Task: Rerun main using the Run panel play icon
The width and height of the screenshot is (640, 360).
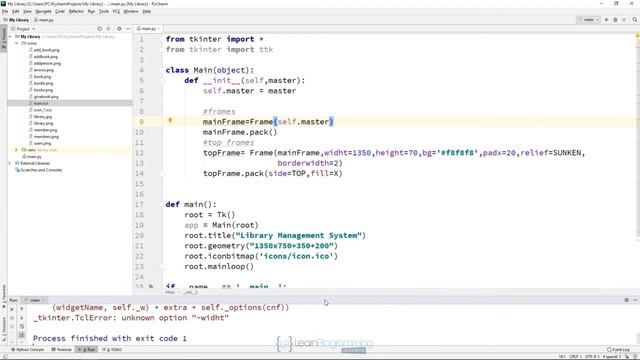Action: point(12,309)
